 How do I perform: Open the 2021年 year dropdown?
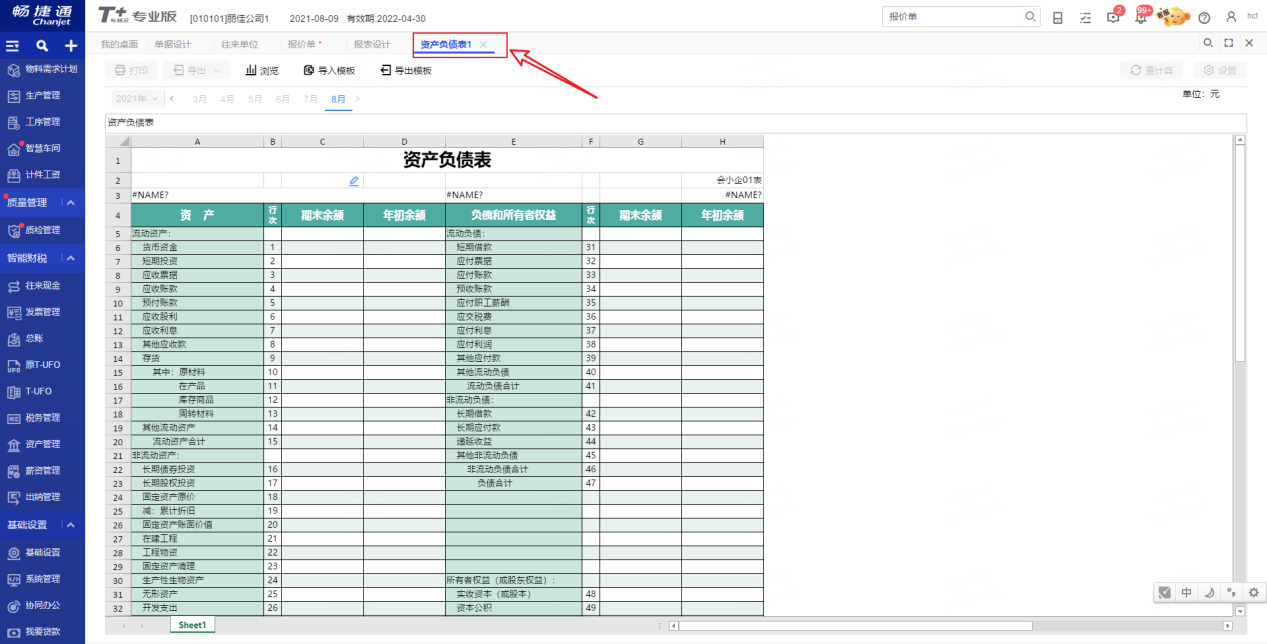(137, 99)
